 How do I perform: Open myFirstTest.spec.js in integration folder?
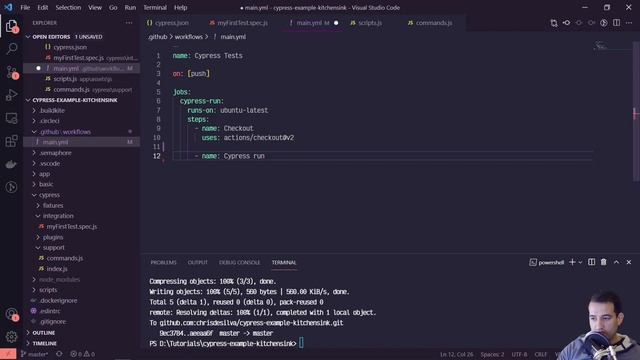click(x=81, y=227)
